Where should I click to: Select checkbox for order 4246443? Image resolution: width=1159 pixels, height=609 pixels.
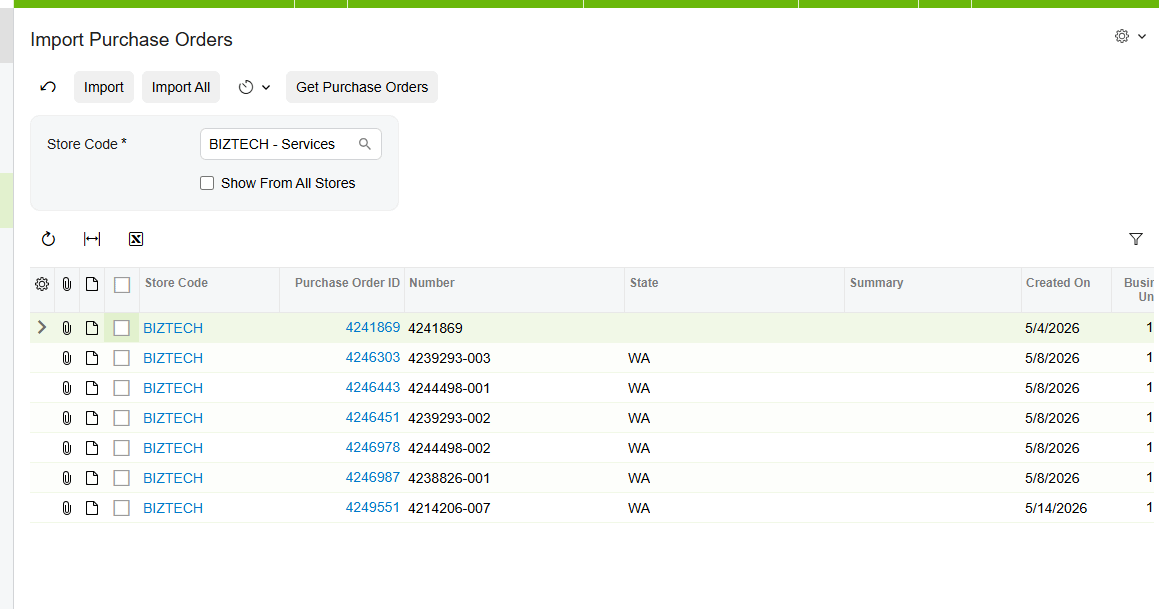[x=122, y=388]
